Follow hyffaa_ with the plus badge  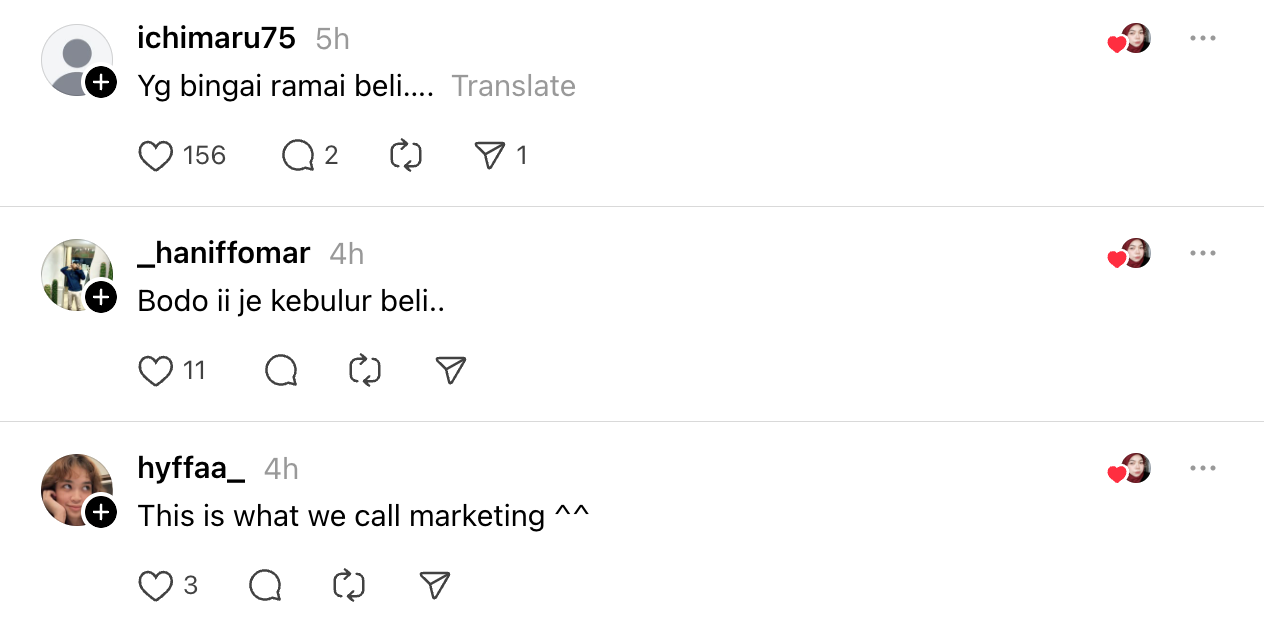click(101, 513)
